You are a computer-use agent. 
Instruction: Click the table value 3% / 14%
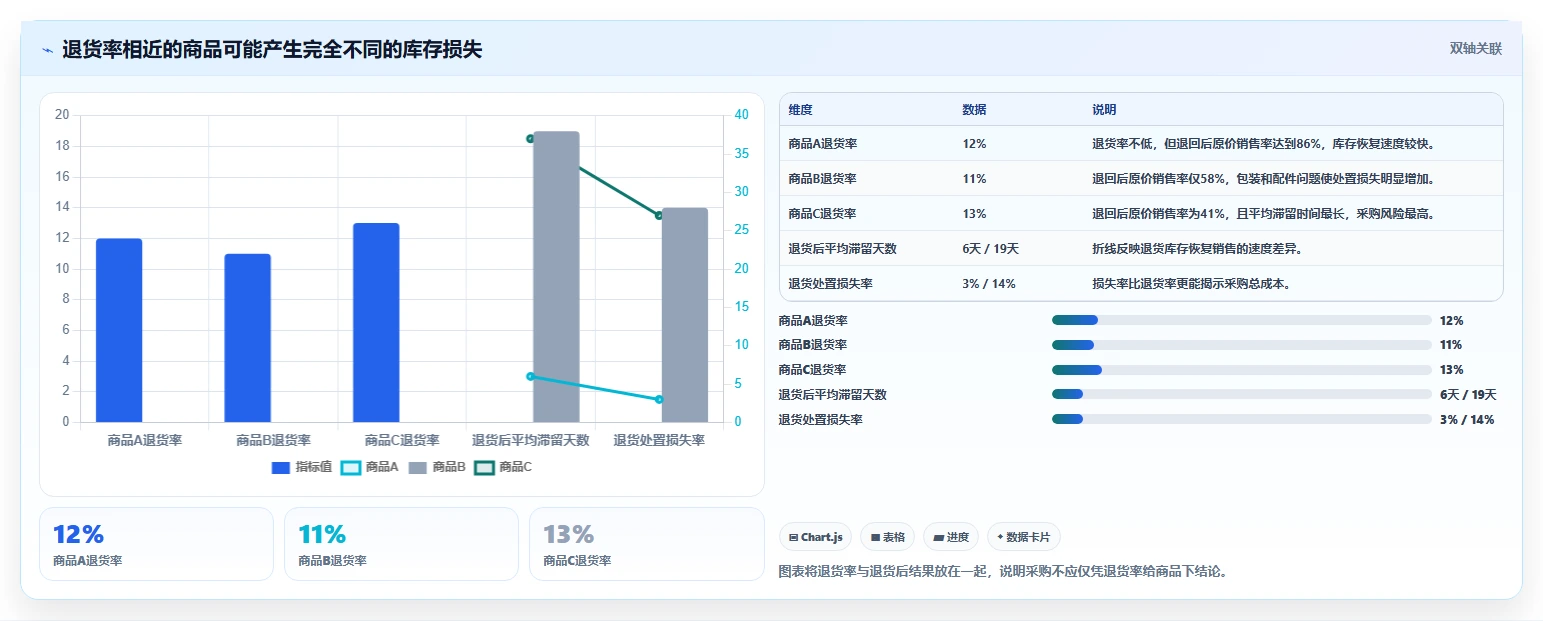click(988, 284)
